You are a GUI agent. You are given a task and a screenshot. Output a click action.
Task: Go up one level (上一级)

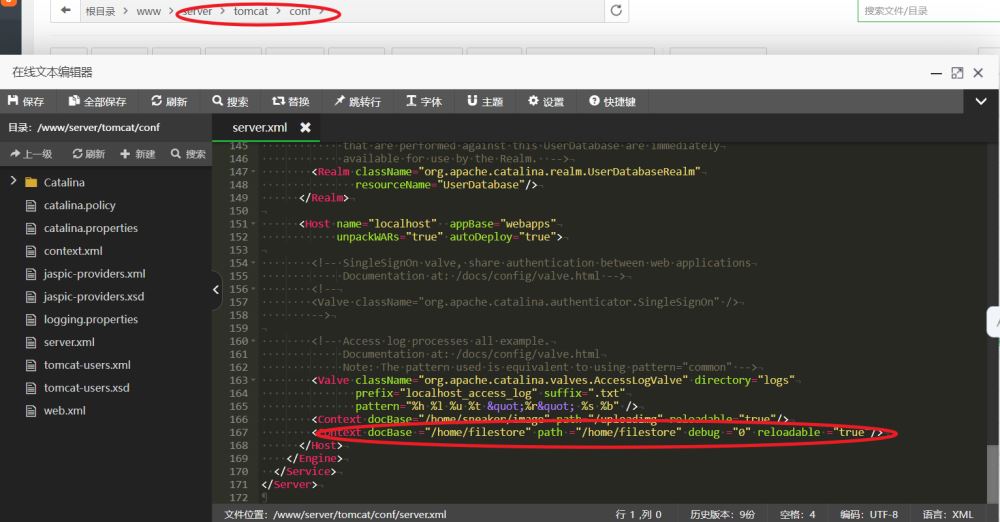pyautogui.click(x=30, y=154)
